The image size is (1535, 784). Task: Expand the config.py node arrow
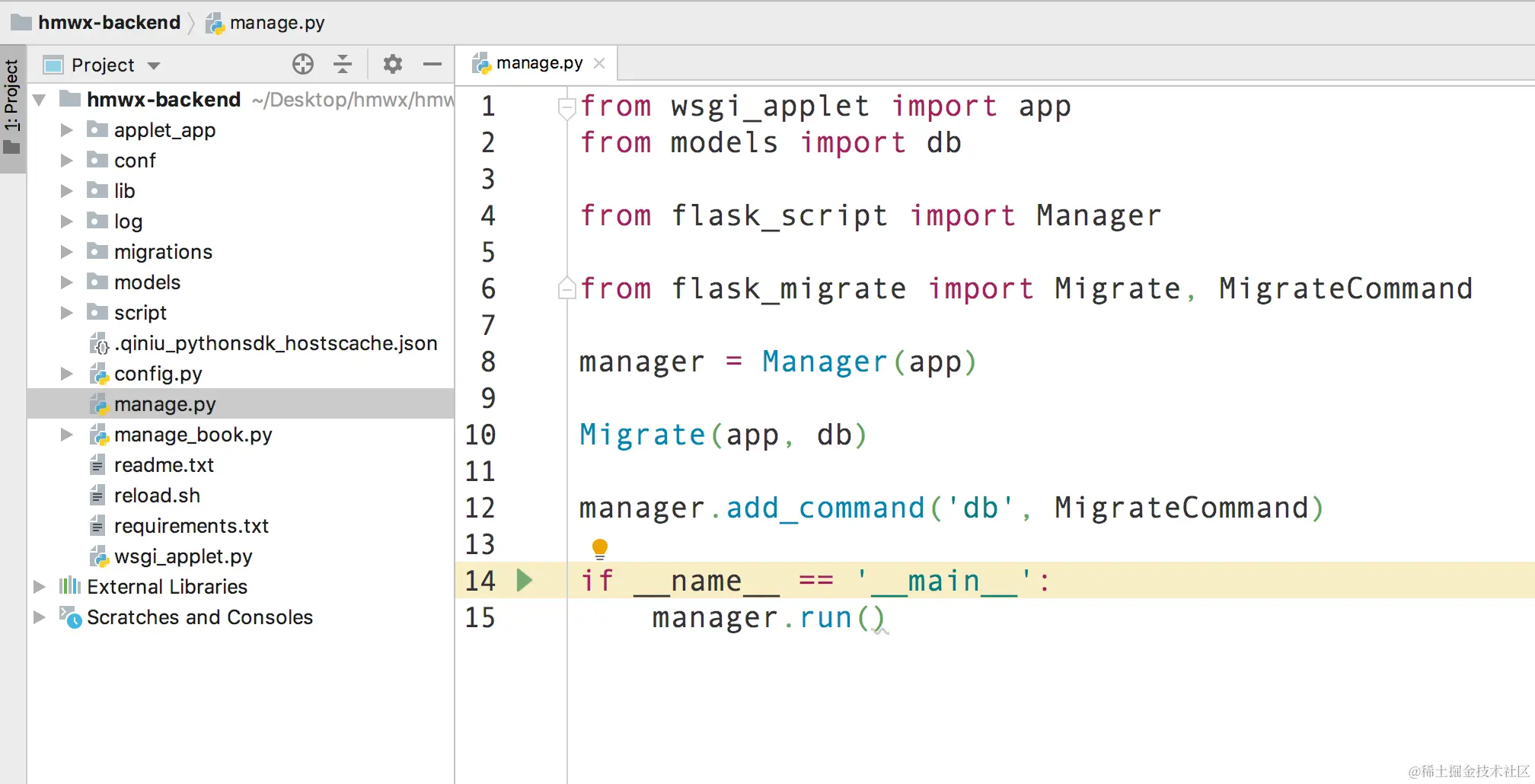point(66,374)
